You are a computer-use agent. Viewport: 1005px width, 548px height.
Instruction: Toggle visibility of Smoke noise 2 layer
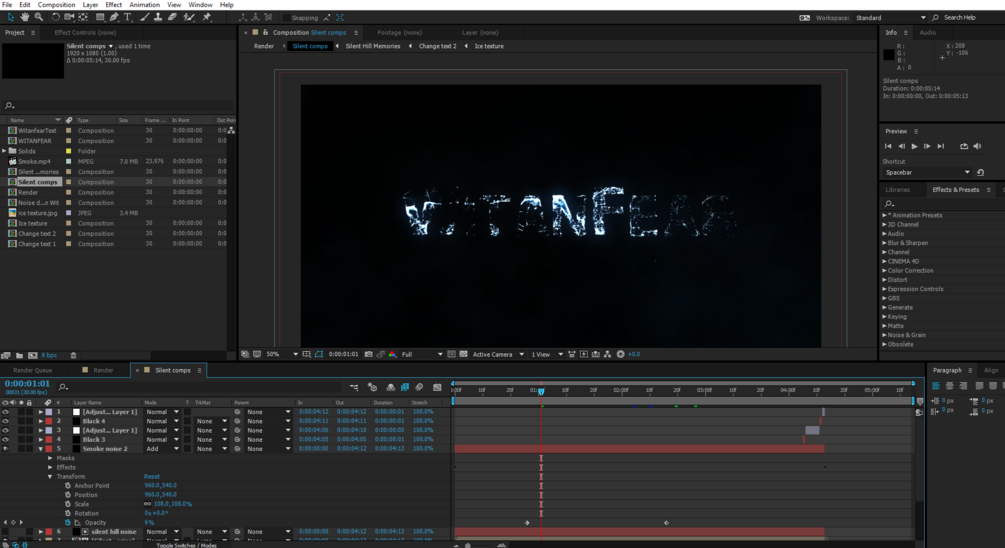[x=5, y=449]
